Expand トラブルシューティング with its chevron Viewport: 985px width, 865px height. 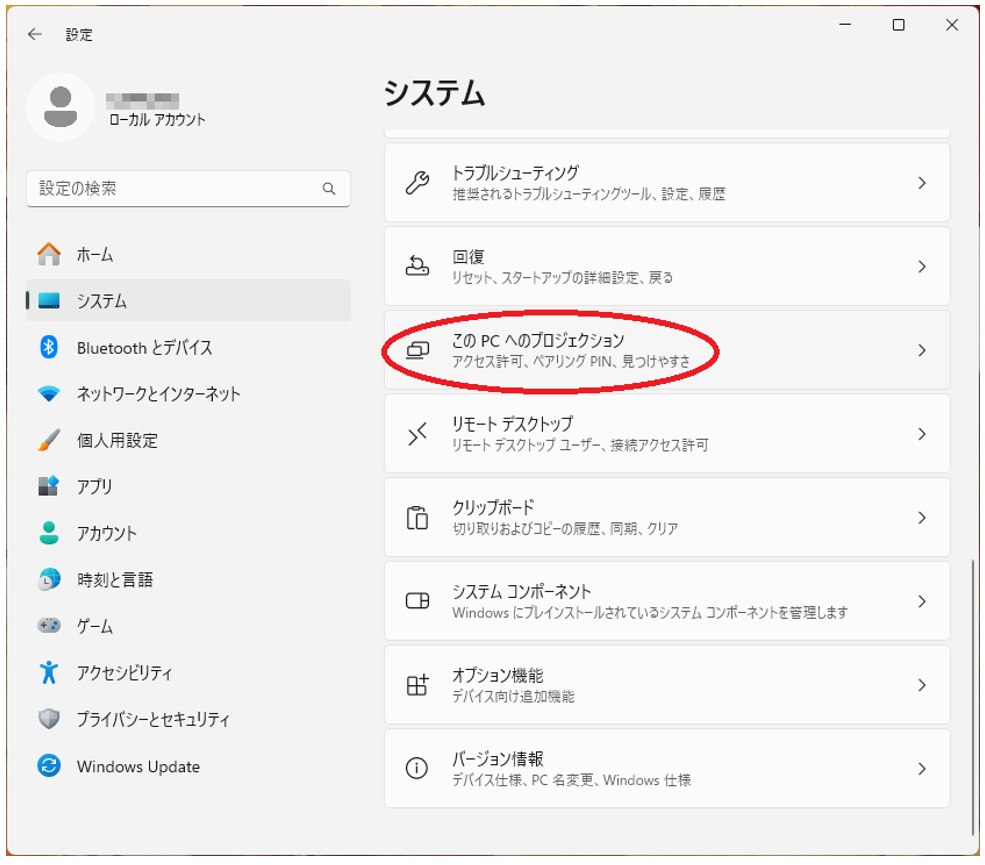pyautogui.click(x=922, y=183)
